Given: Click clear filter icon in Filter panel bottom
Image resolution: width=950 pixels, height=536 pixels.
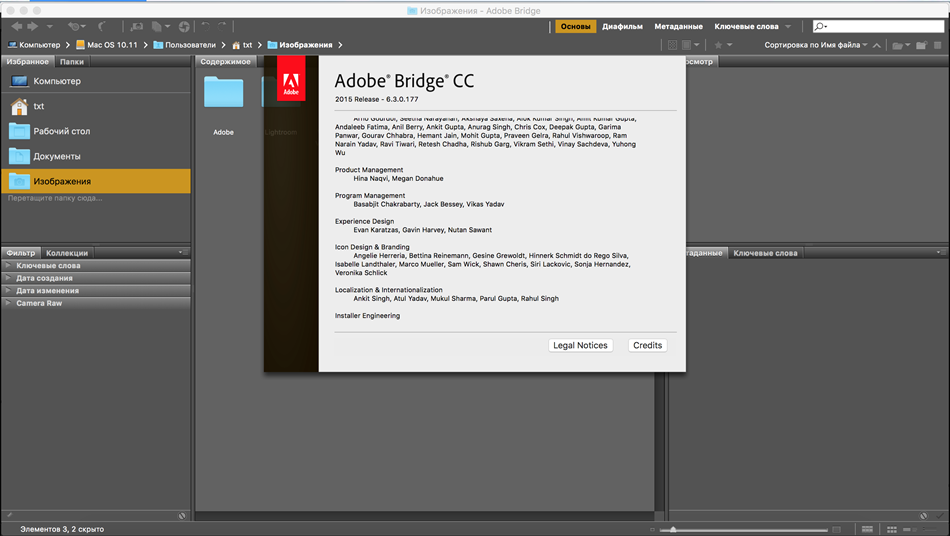Looking at the screenshot, I should (182, 515).
